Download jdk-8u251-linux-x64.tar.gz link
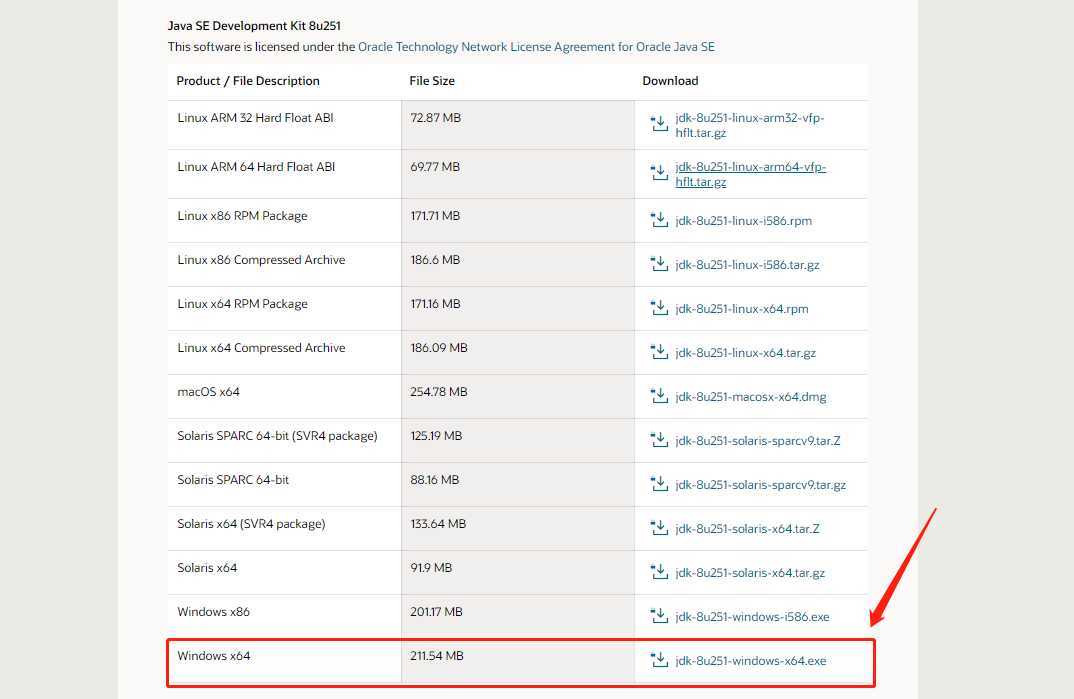The width and height of the screenshot is (1074, 699). (745, 353)
